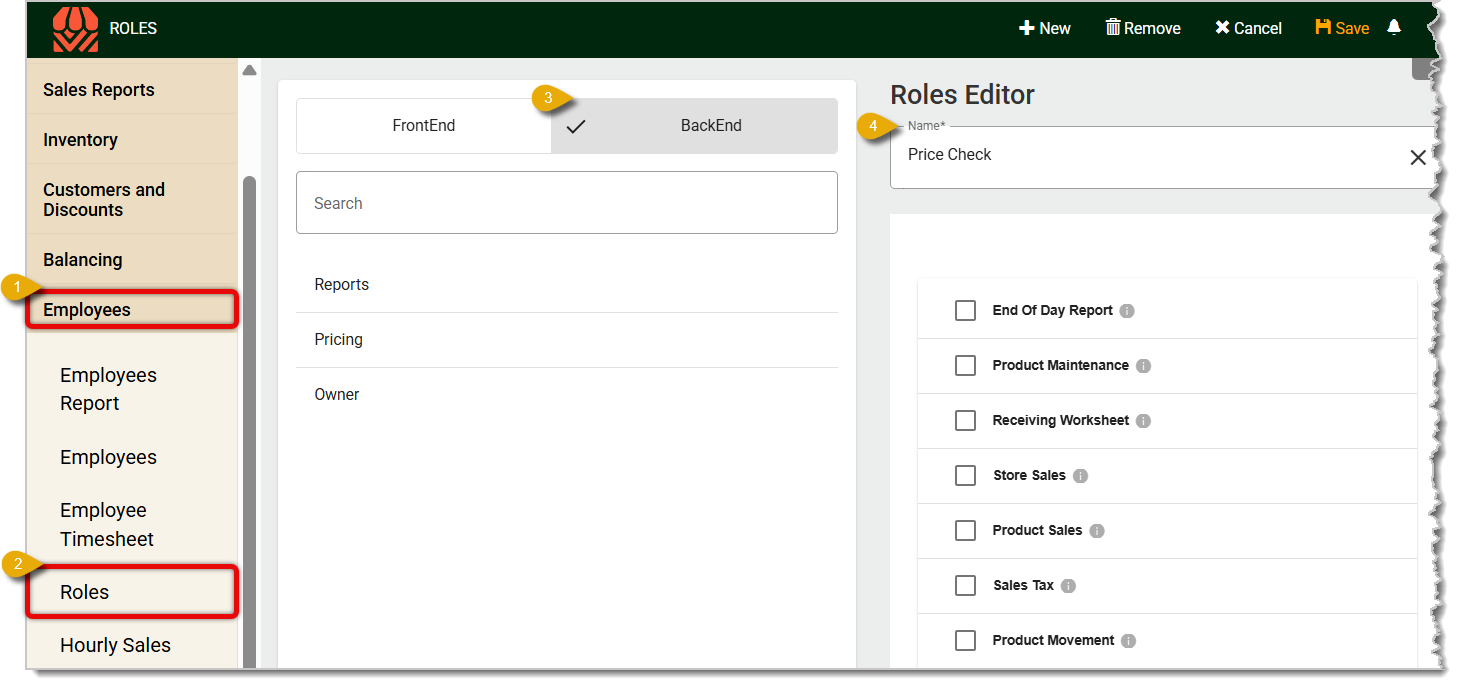
Task: Clear the Name field with X icon
Action: tap(1418, 157)
